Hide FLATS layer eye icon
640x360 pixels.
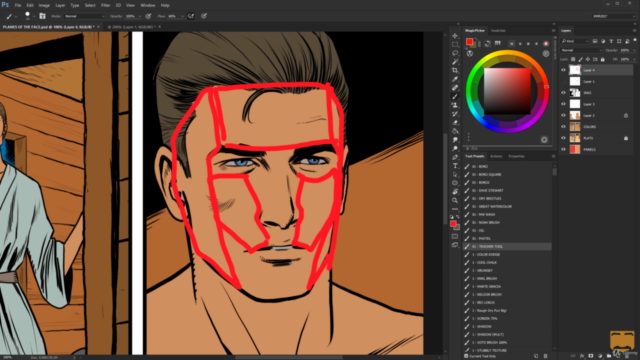pyautogui.click(x=564, y=138)
